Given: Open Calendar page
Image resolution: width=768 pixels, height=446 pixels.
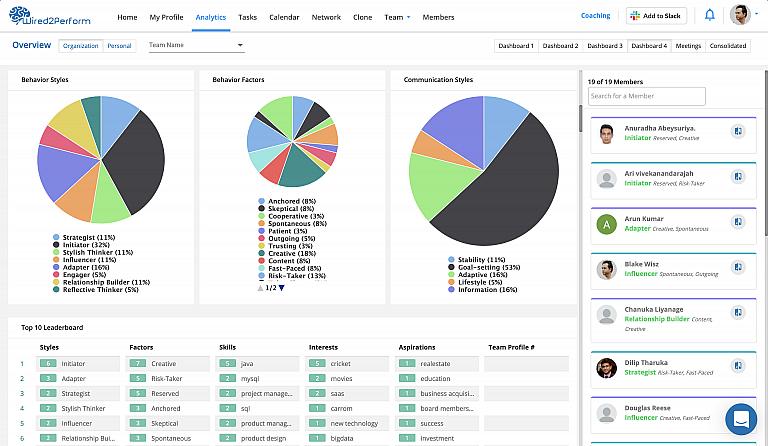Looking at the screenshot, I should coord(284,17).
